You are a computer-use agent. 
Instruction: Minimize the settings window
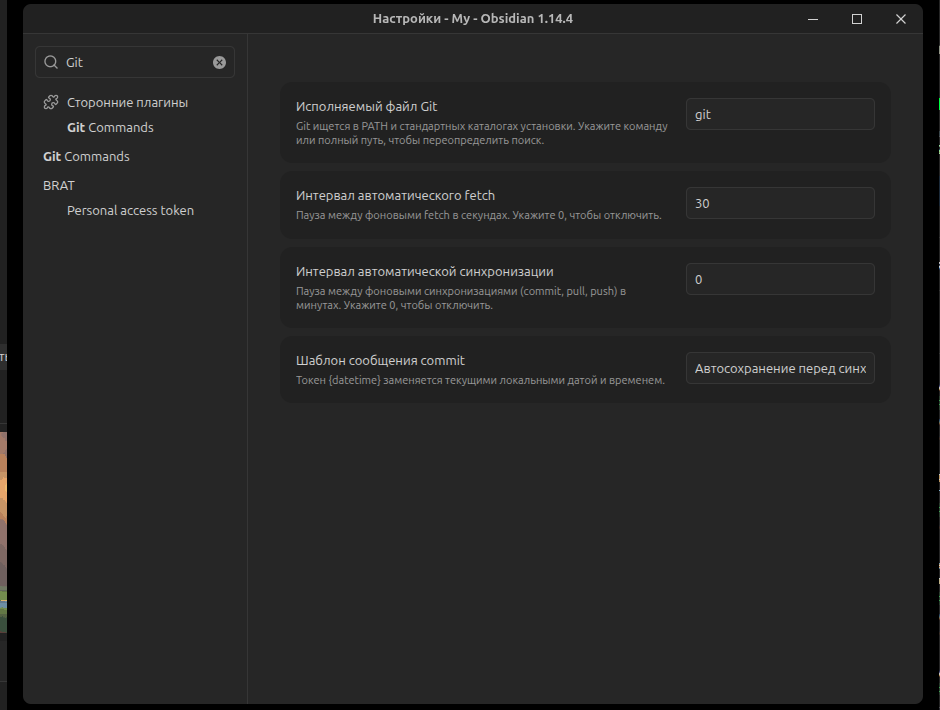click(x=813, y=19)
